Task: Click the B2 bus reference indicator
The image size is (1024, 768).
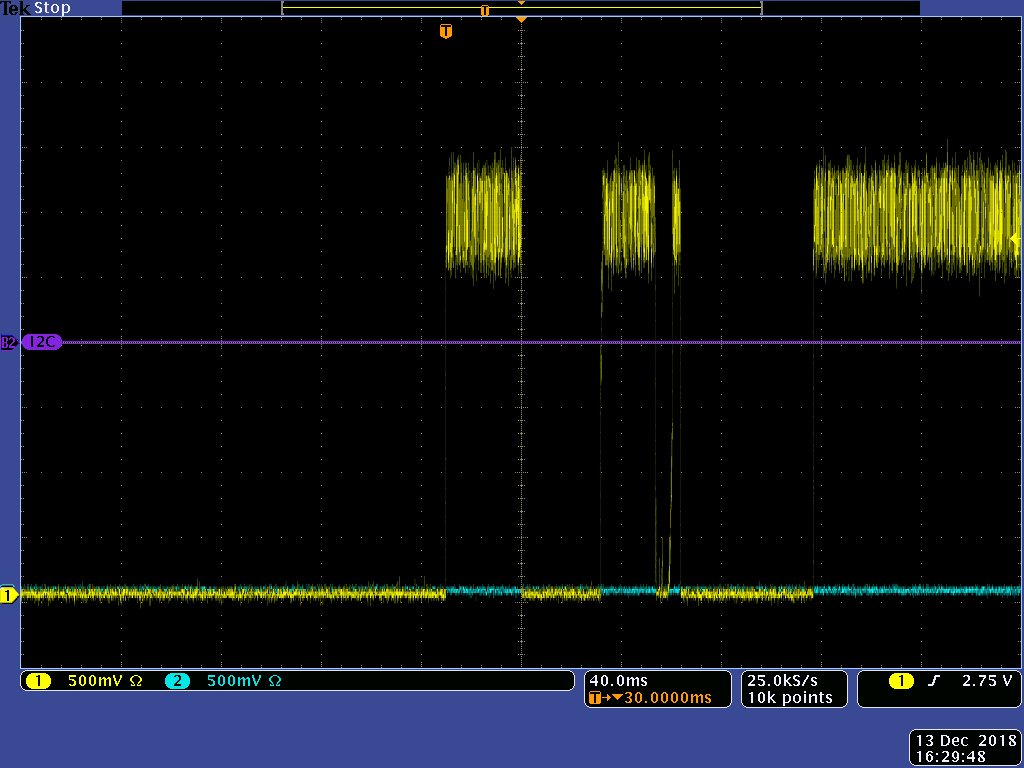Action: coord(9,342)
